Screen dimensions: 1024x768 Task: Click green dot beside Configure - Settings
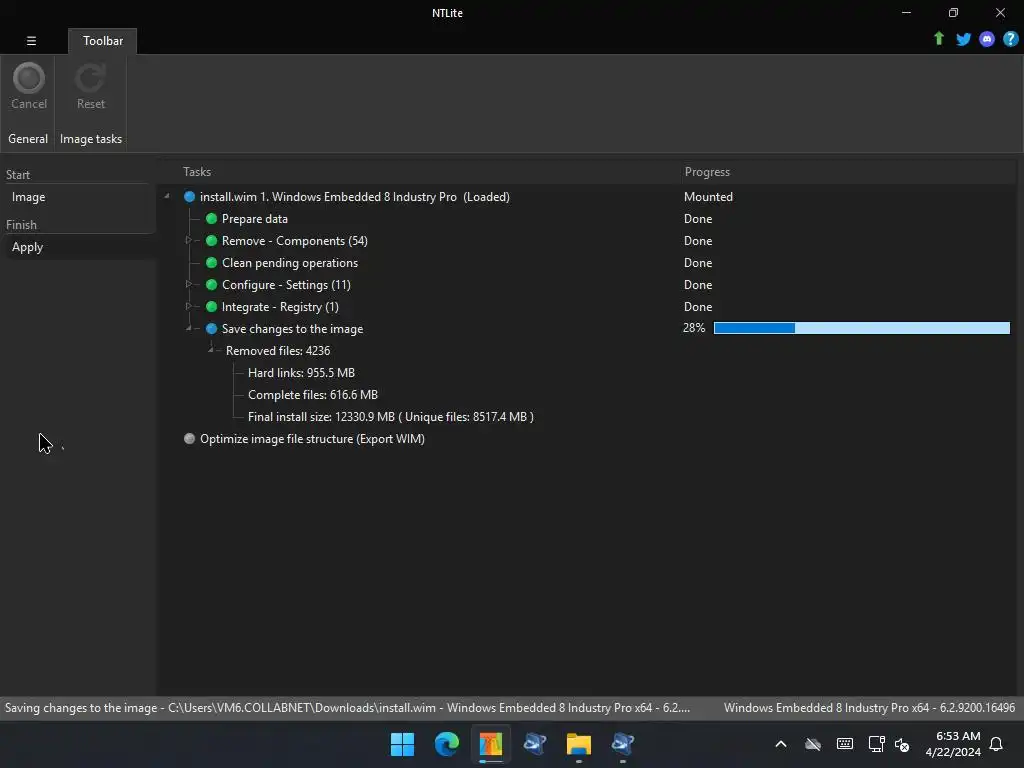pos(211,285)
